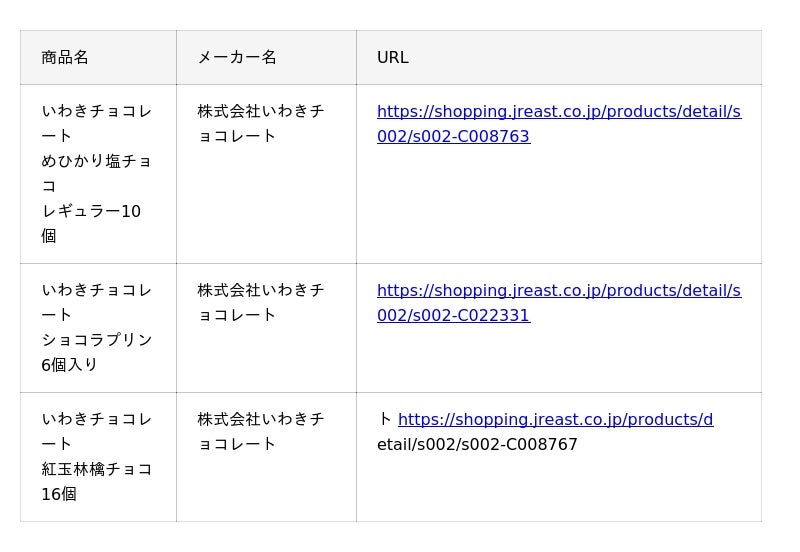Click the second row's 株式会社いわきチョコレート maker cell

260,291
